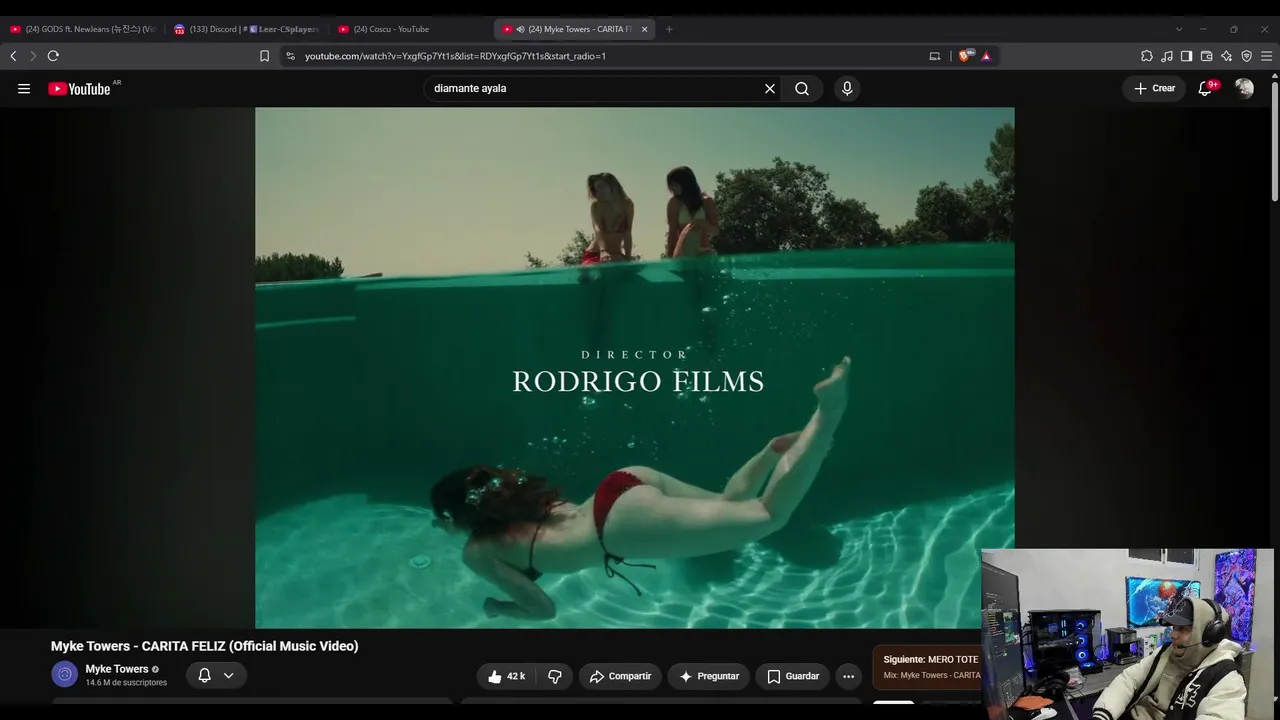1280x720 pixels.
Task: Save the video with Guardar
Action: pyautogui.click(x=792, y=676)
